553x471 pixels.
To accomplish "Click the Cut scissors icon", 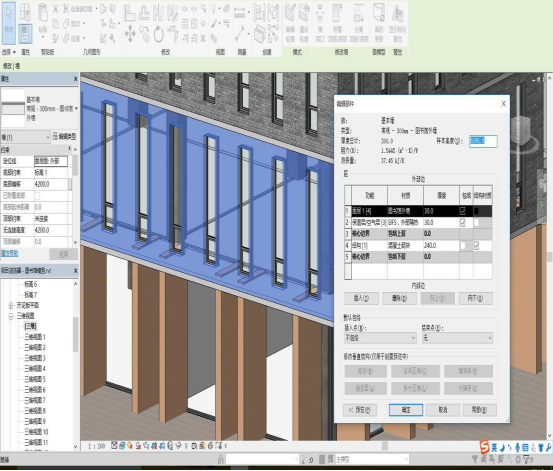I will tap(55, 9).
